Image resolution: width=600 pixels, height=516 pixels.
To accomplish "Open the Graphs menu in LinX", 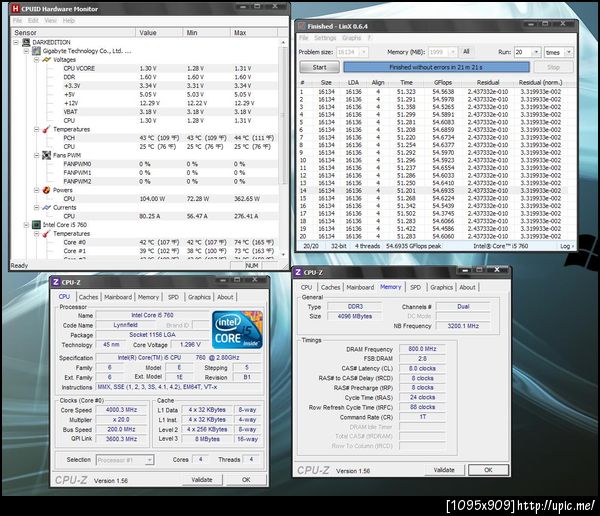I will point(351,38).
